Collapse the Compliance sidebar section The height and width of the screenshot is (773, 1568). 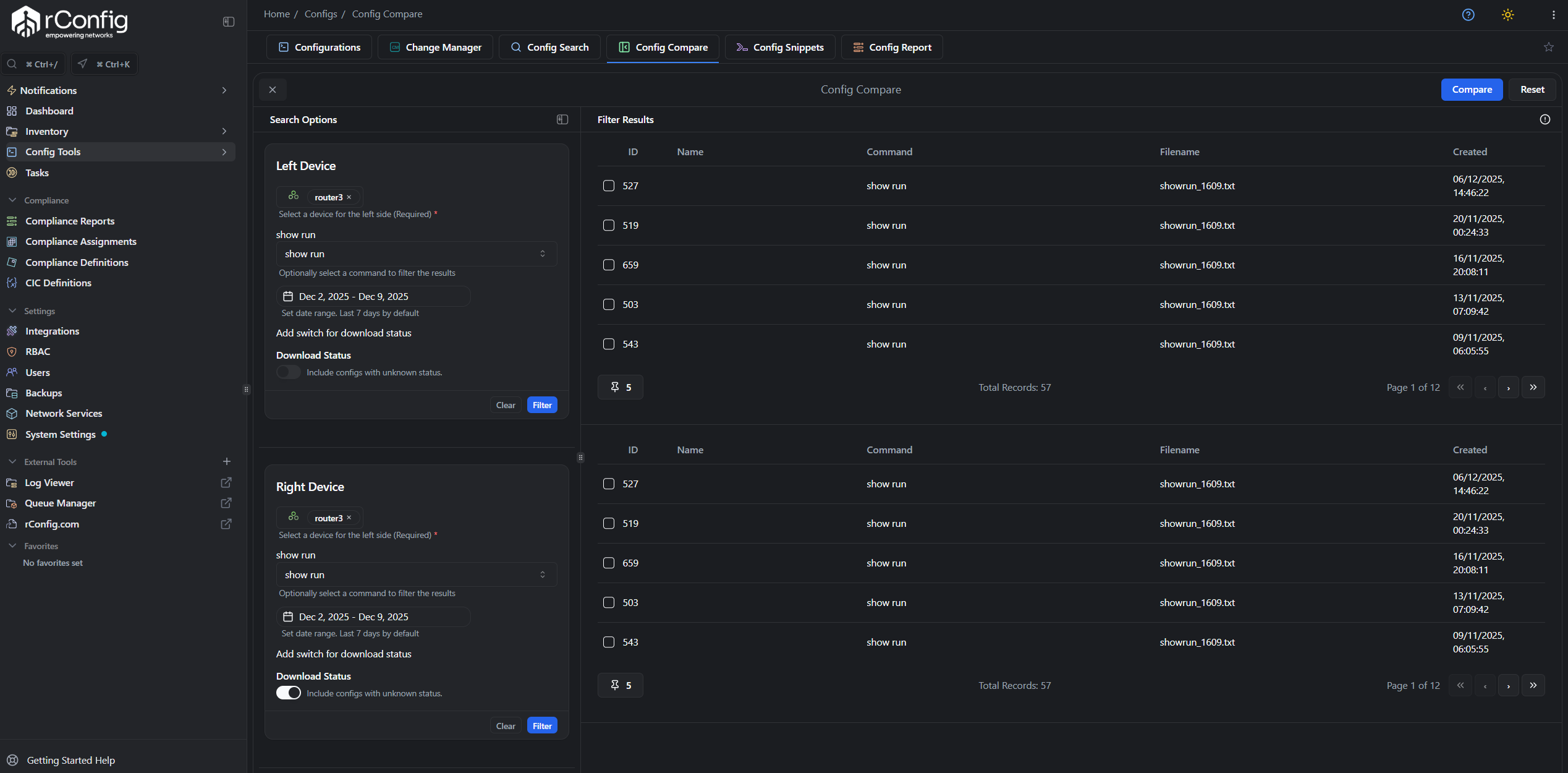coord(12,200)
